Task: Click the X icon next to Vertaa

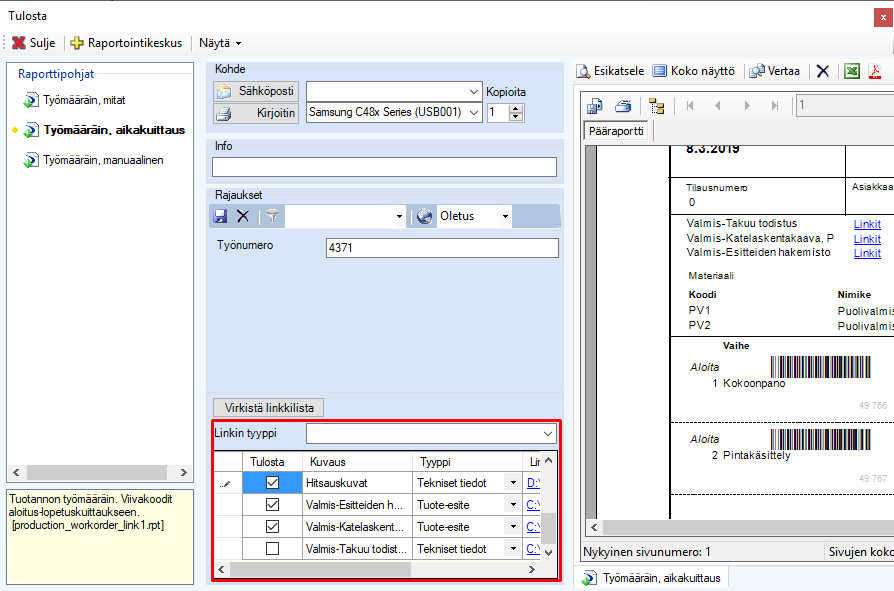Action: (x=823, y=71)
